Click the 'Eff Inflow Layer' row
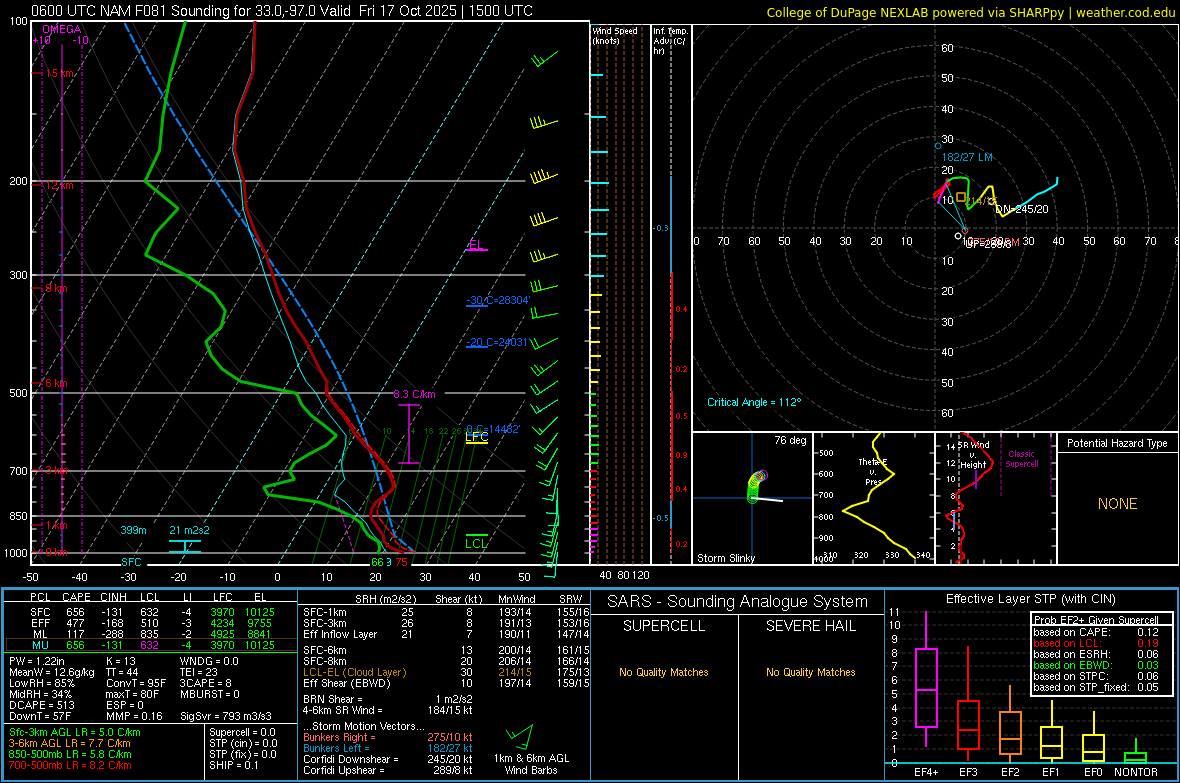The width and height of the screenshot is (1180, 783). click(445, 634)
